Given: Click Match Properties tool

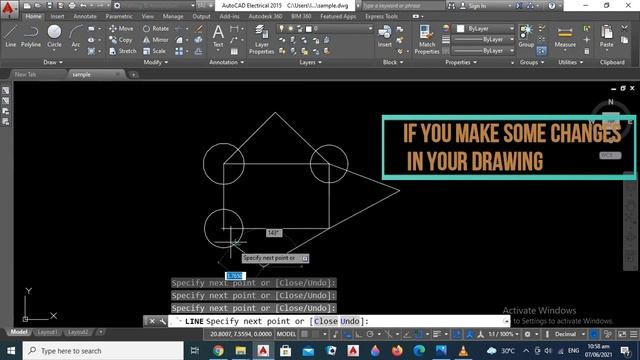Looking at the screenshot, I should [427, 39].
